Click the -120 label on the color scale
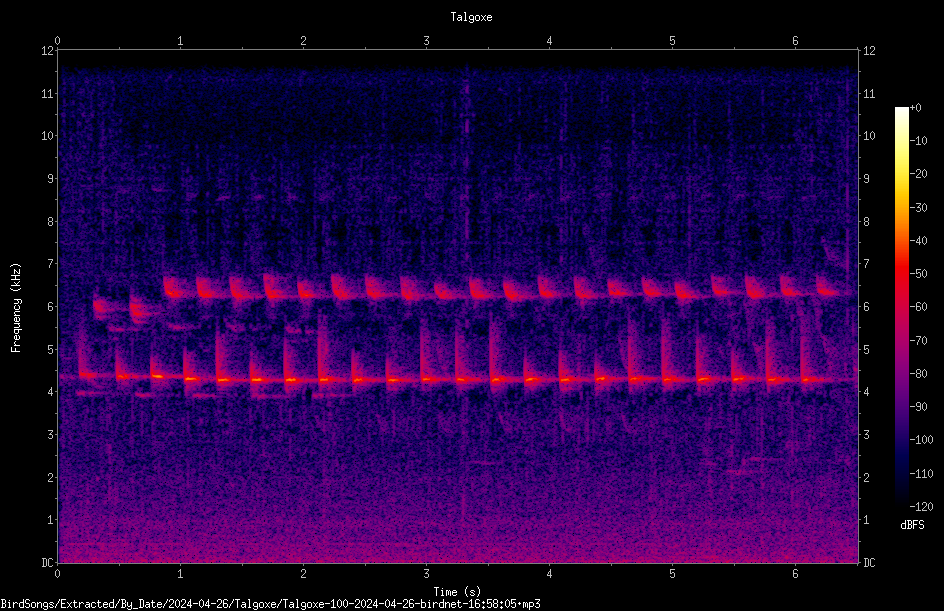 921,506
